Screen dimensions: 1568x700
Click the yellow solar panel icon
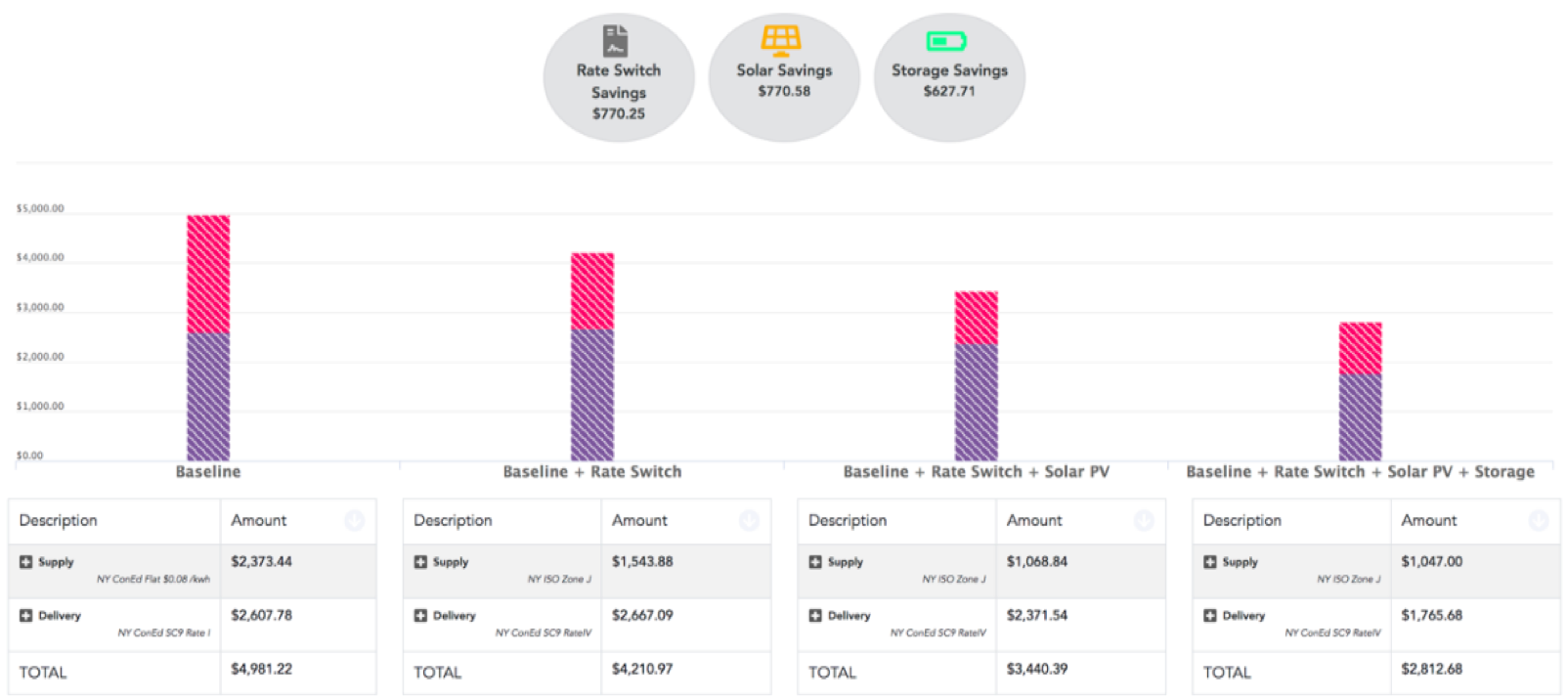(782, 37)
